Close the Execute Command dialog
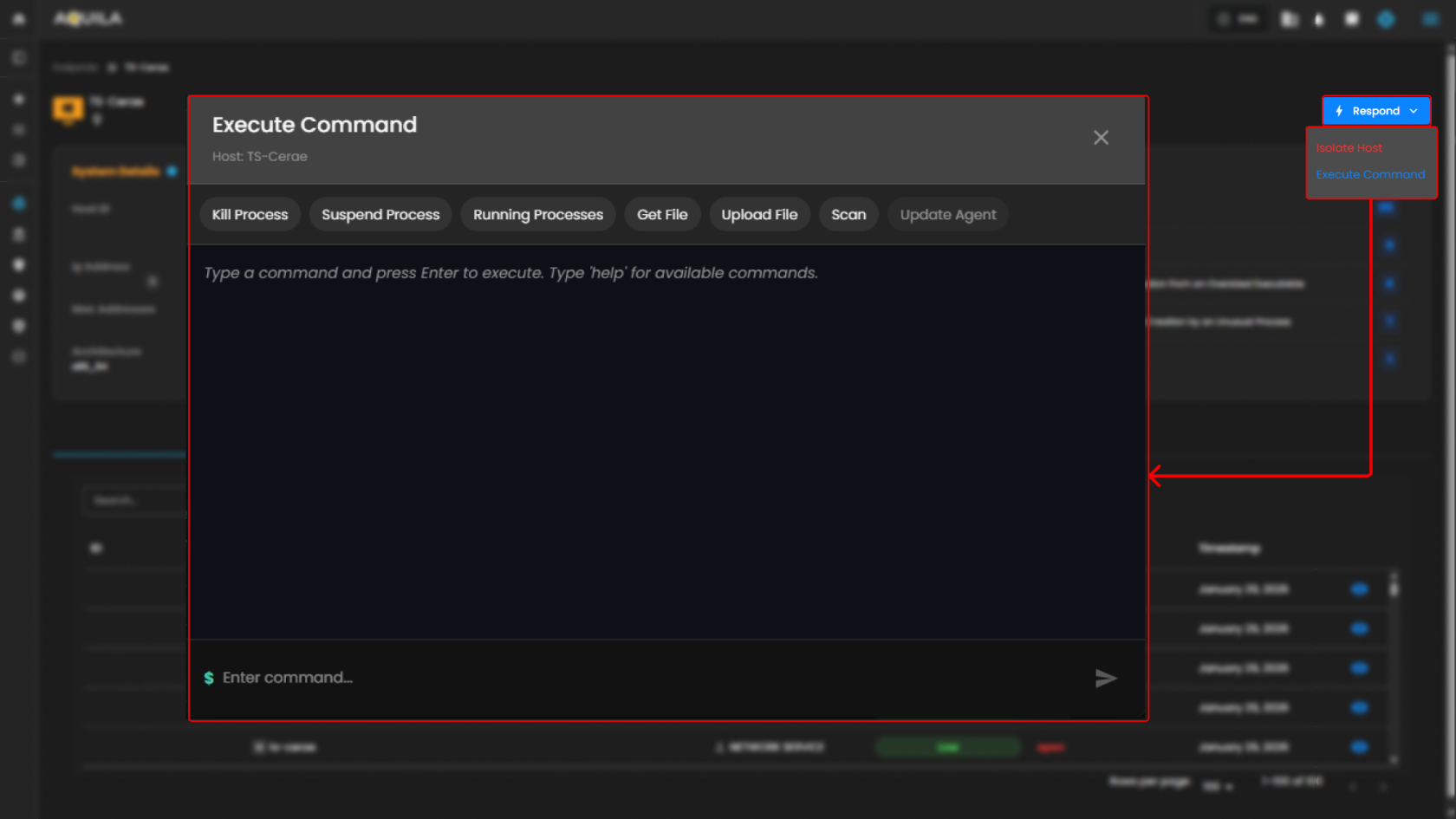Screen dimensions: 1456x819 [1101, 138]
